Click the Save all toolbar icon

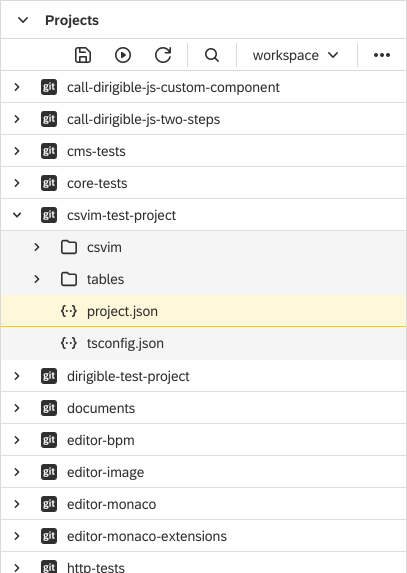point(83,55)
